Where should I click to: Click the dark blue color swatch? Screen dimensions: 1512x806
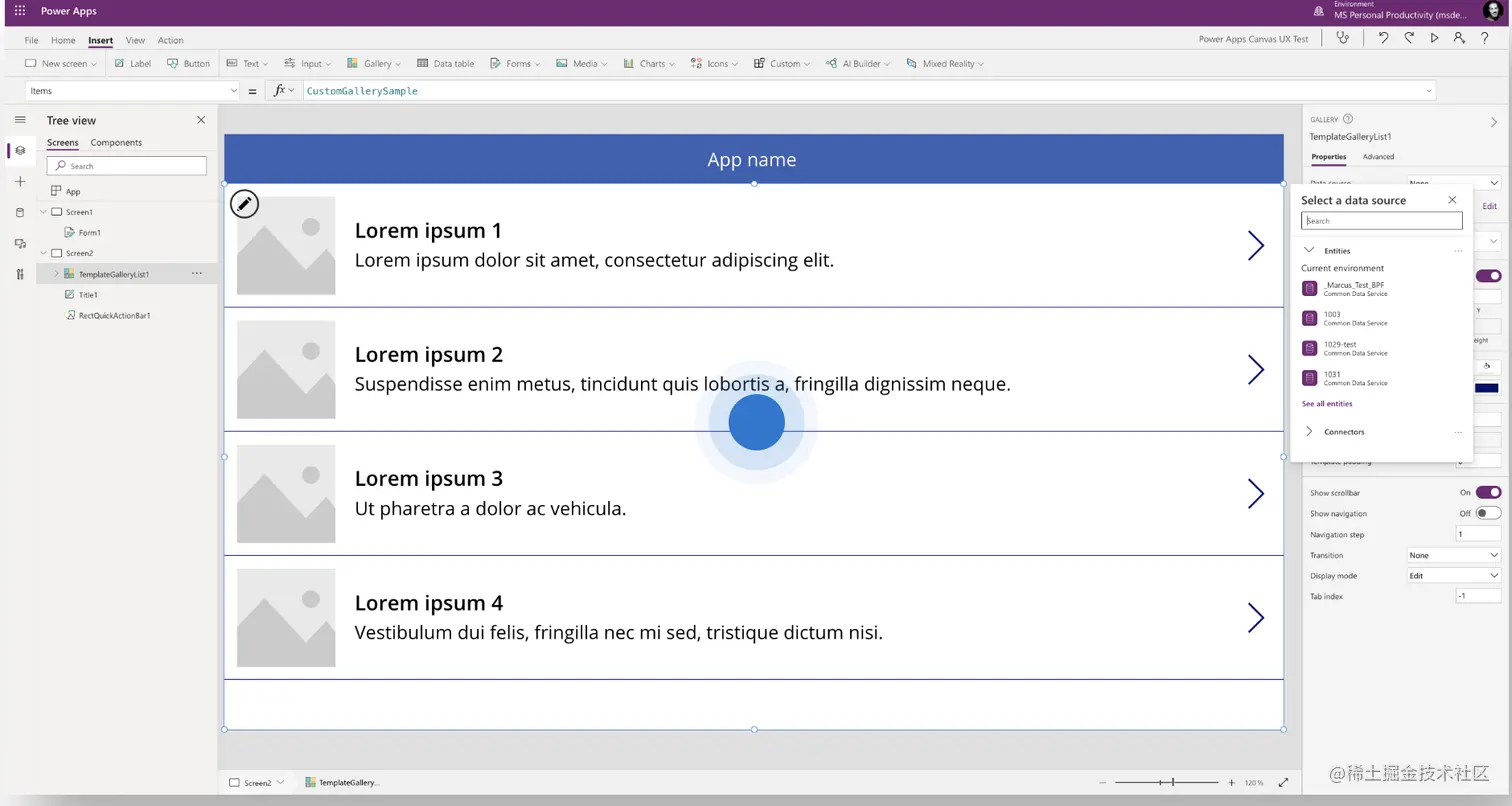click(1488, 388)
